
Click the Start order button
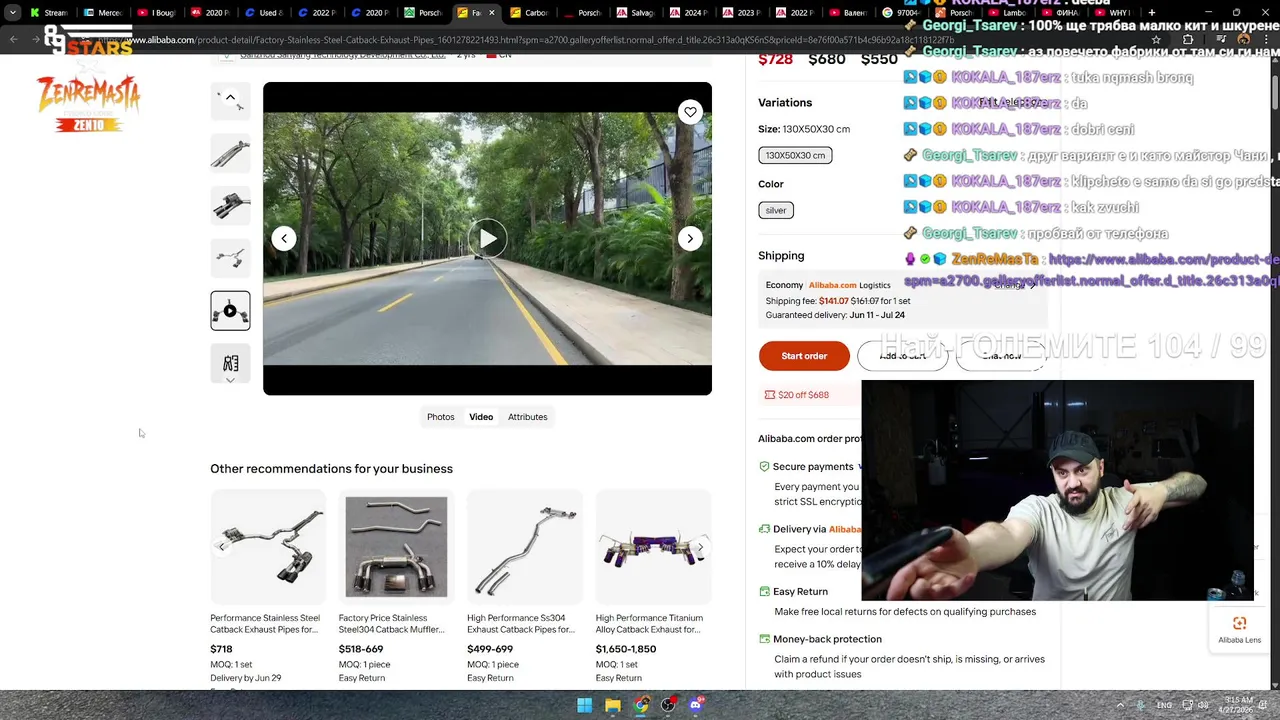click(x=804, y=356)
